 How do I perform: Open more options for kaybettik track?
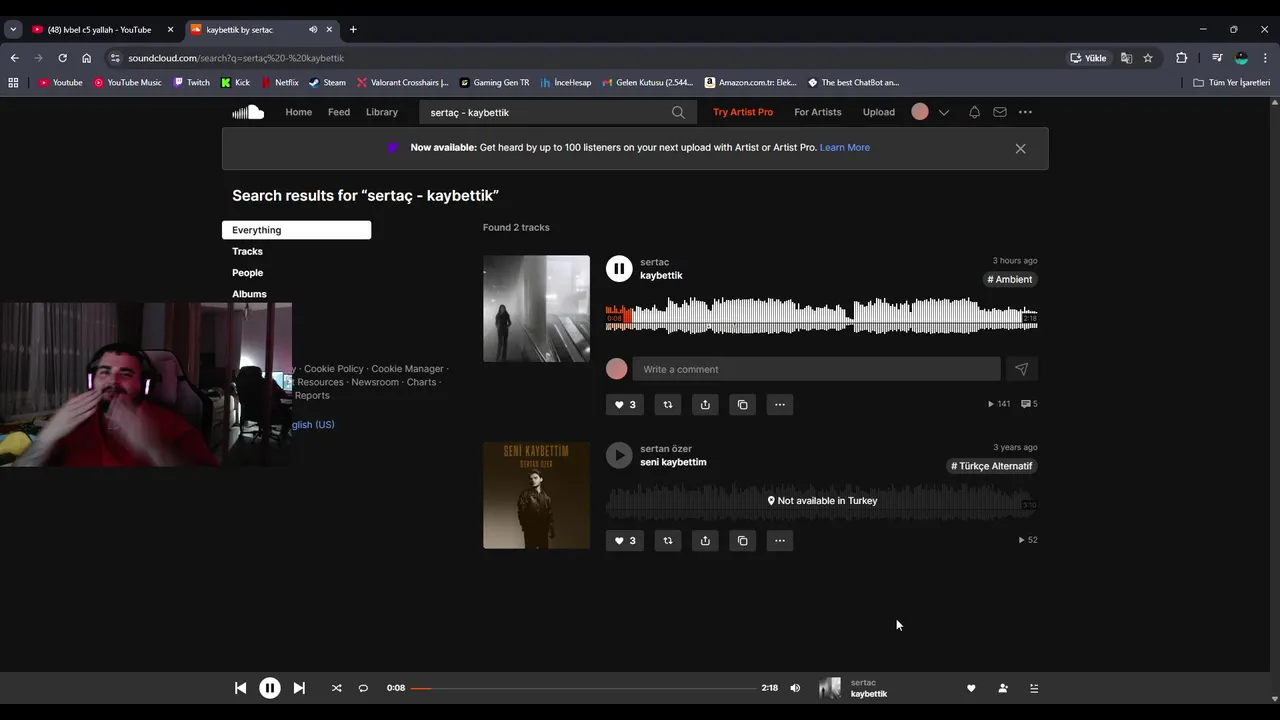click(x=780, y=404)
